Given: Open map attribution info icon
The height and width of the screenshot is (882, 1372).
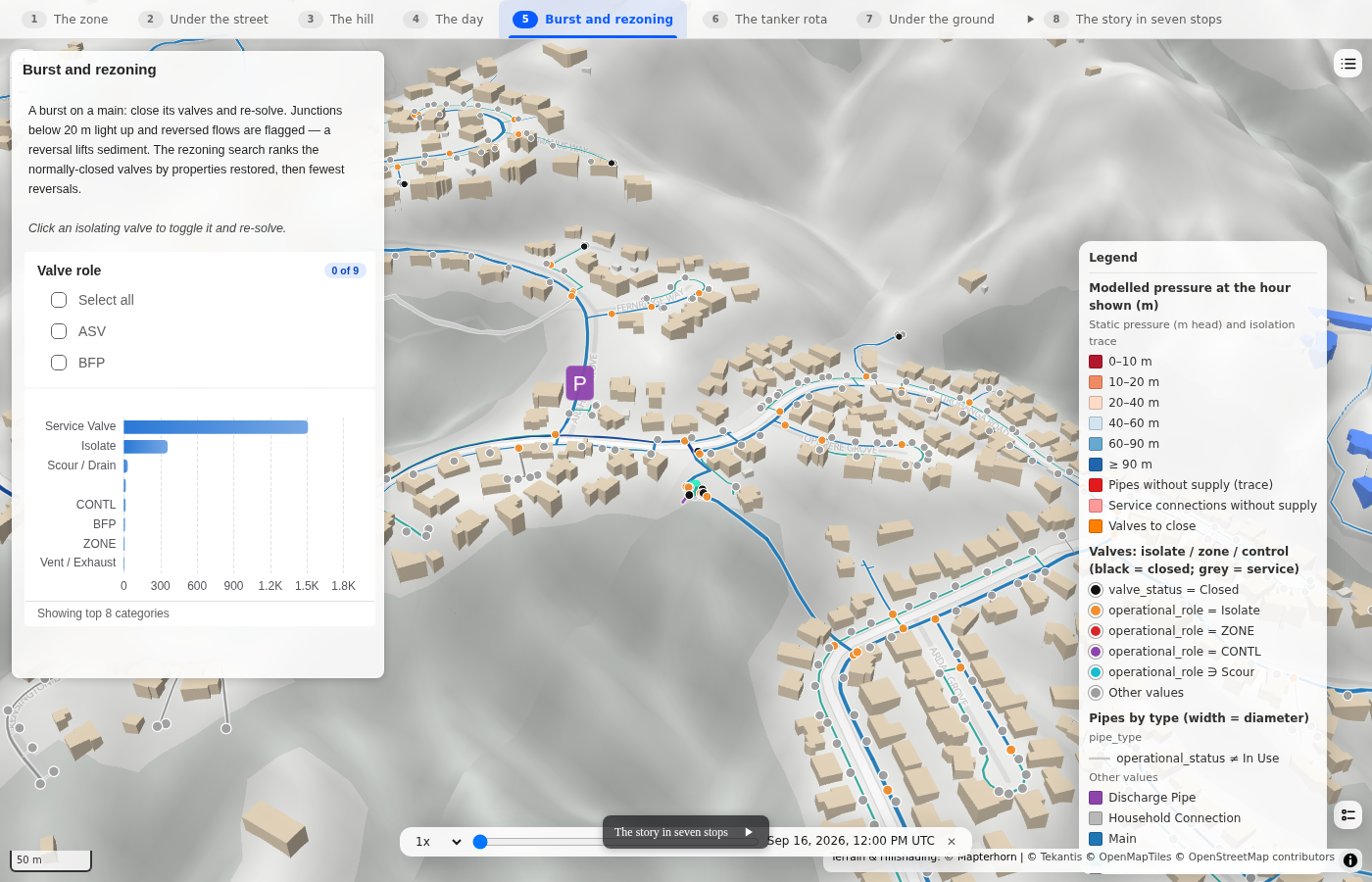Looking at the screenshot, I should click(1350, 860).
